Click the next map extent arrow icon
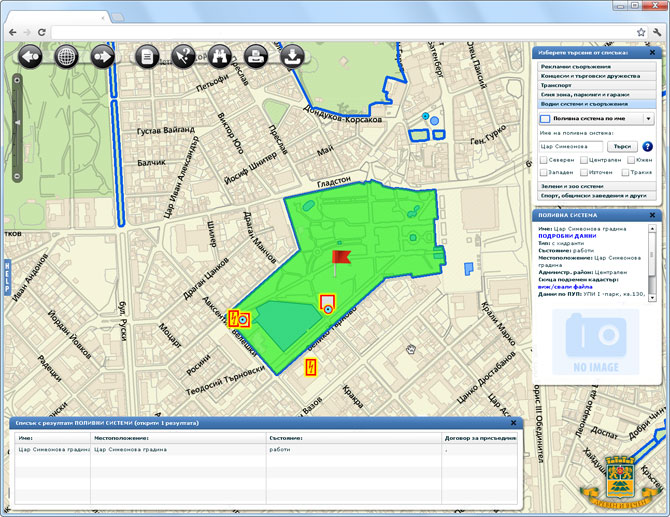The width and height of the screenshot is (670, 517). (x=103, y=56)
